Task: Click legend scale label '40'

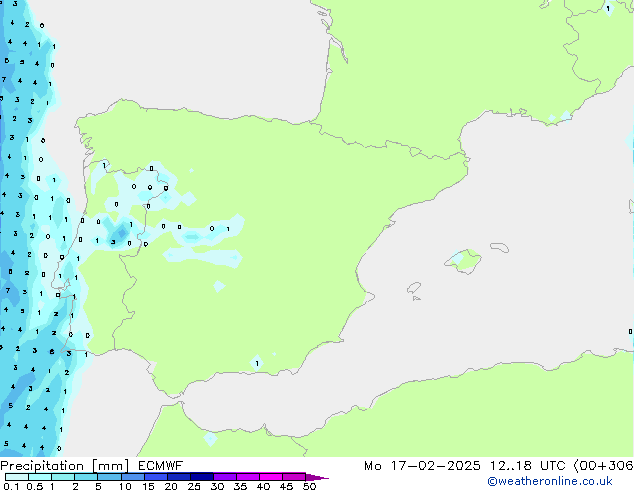Action: point(263,486)
